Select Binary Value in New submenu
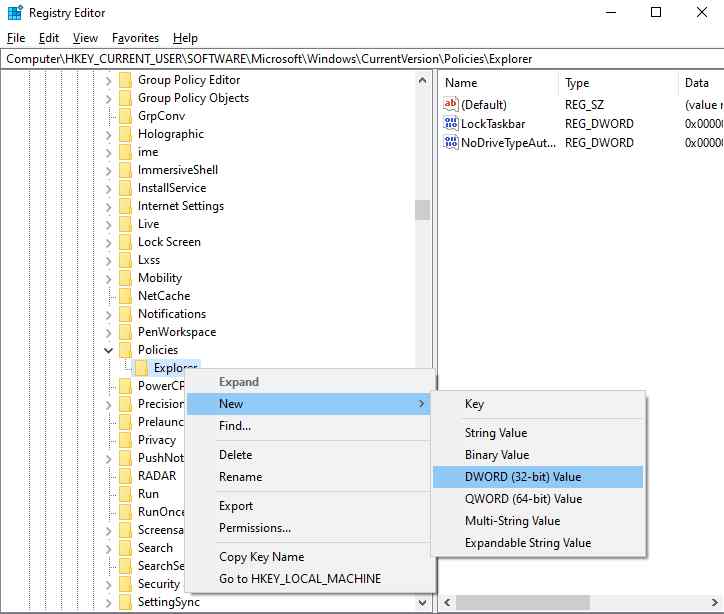724x614 pixels. coord(538,455)
